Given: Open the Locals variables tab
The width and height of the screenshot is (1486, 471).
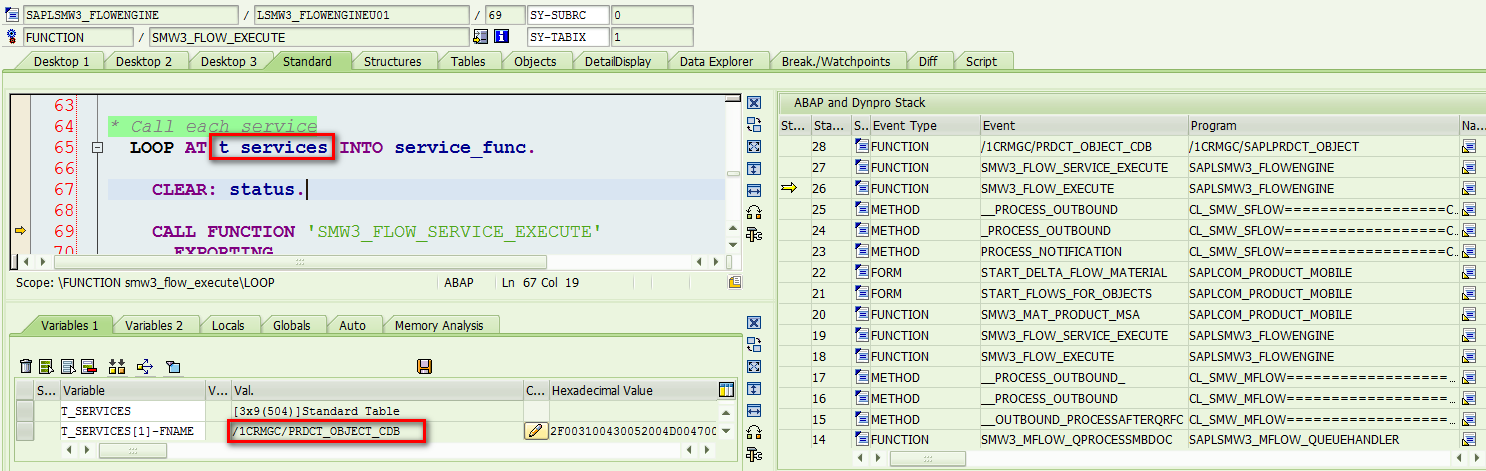Looking at the screenshot, I should click(230, 325).
